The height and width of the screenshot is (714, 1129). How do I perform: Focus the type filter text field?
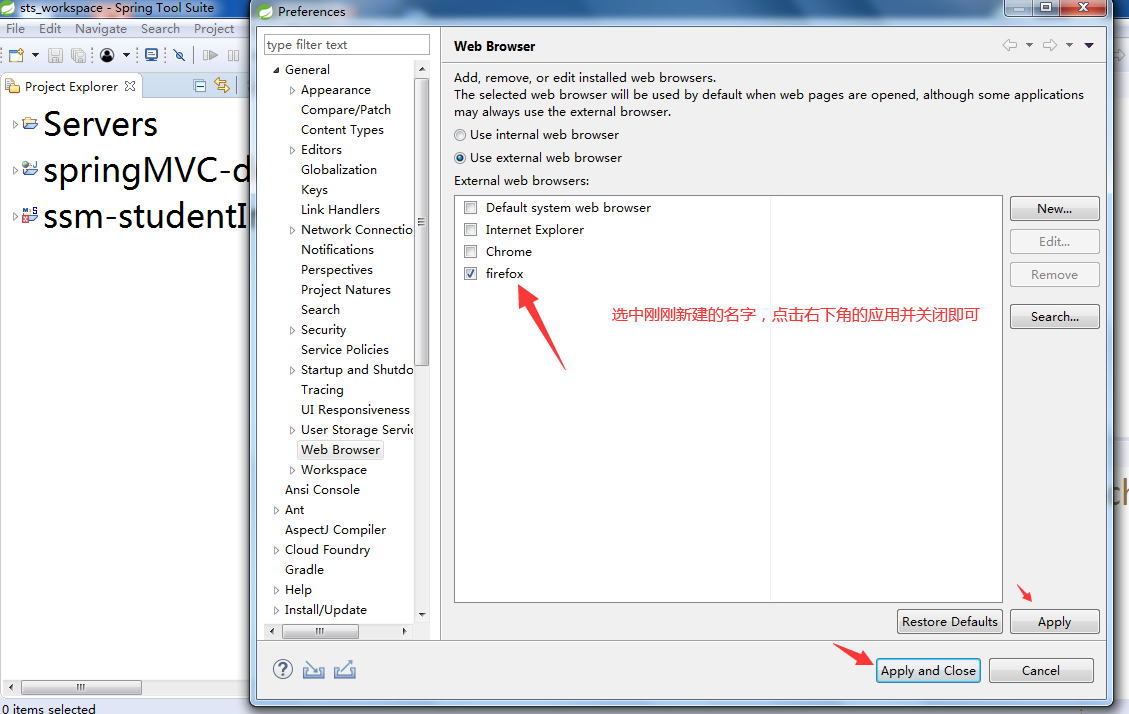tap(346, 45)
